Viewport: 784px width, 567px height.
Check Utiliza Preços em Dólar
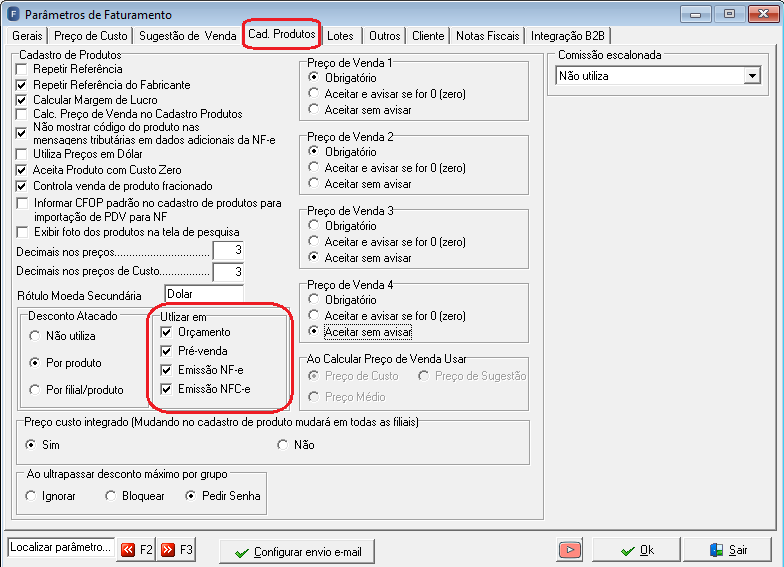(22, 154)
